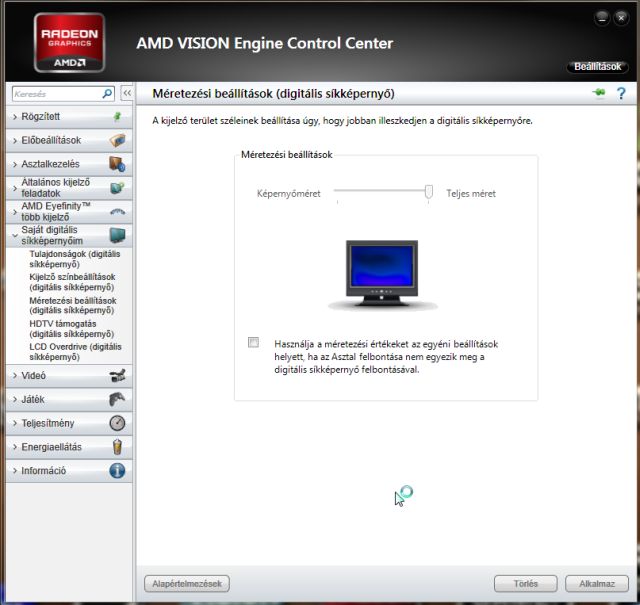
Task: Open HDTV támogatás page
Action: pyautogui.click(x=71, y=329)
